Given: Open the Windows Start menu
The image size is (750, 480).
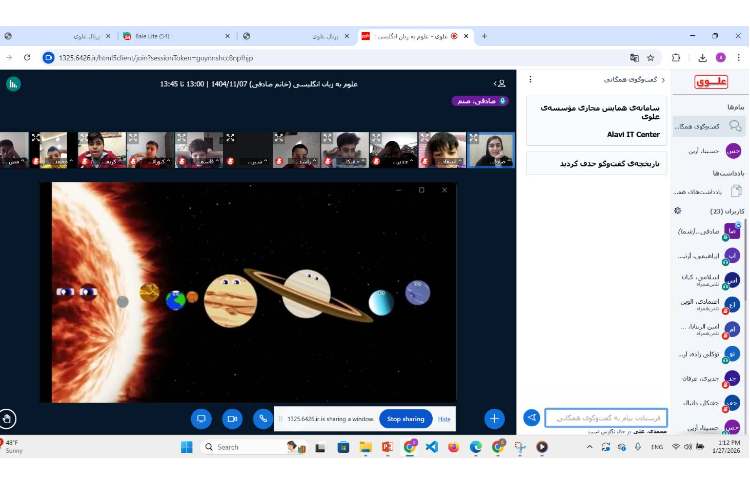Looking at the screenshot, I should pyautogui.click(x=187, y=447).
